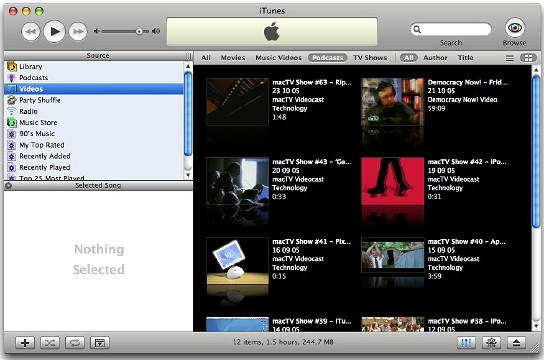The width and height of the screenshot is (544, 360).
Task: Open Party Shuffle
Action: click(94, 100)
